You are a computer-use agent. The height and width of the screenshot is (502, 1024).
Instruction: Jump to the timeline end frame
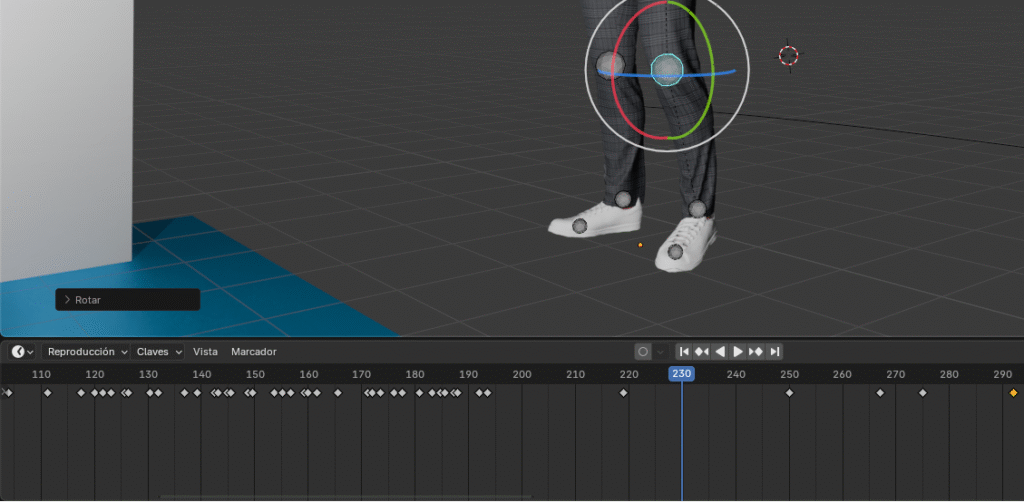click(775, 352)
